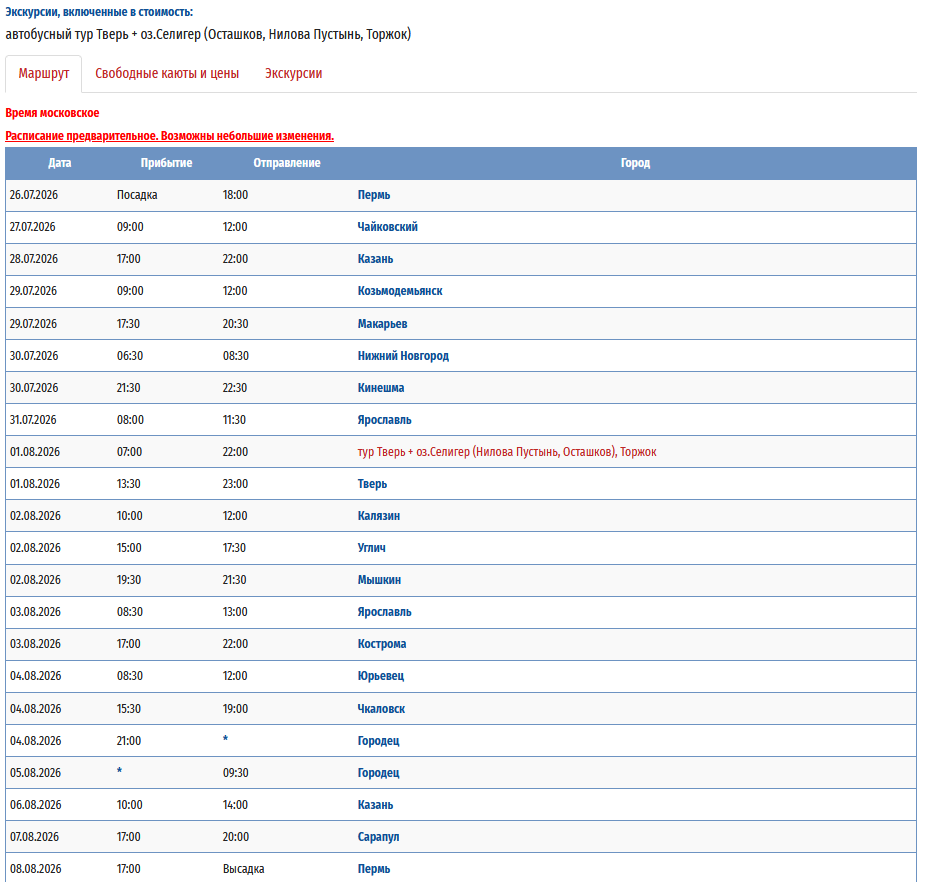
Task: Click the Тверь link with 13:30 arrival
Action: pos(372,484)
